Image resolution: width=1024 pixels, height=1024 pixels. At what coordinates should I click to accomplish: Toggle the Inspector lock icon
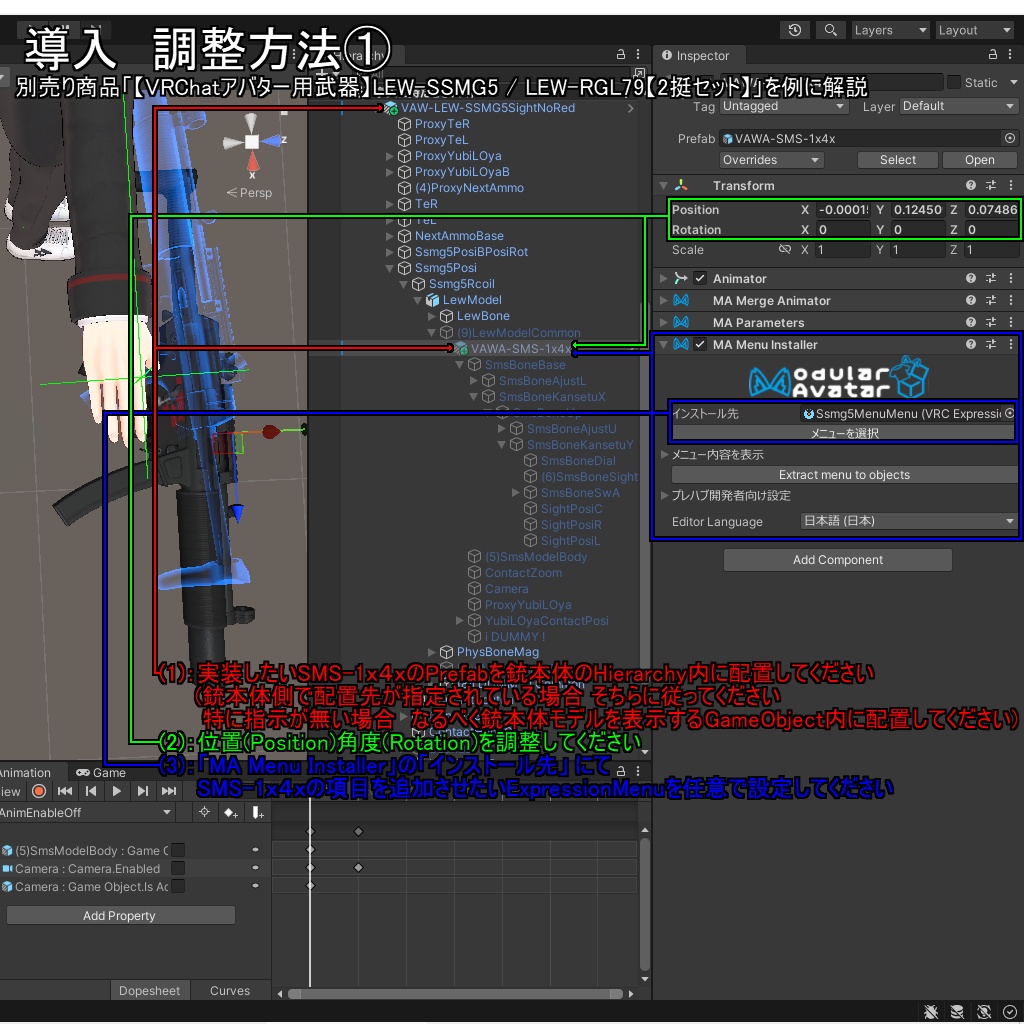tap(992, 55)
